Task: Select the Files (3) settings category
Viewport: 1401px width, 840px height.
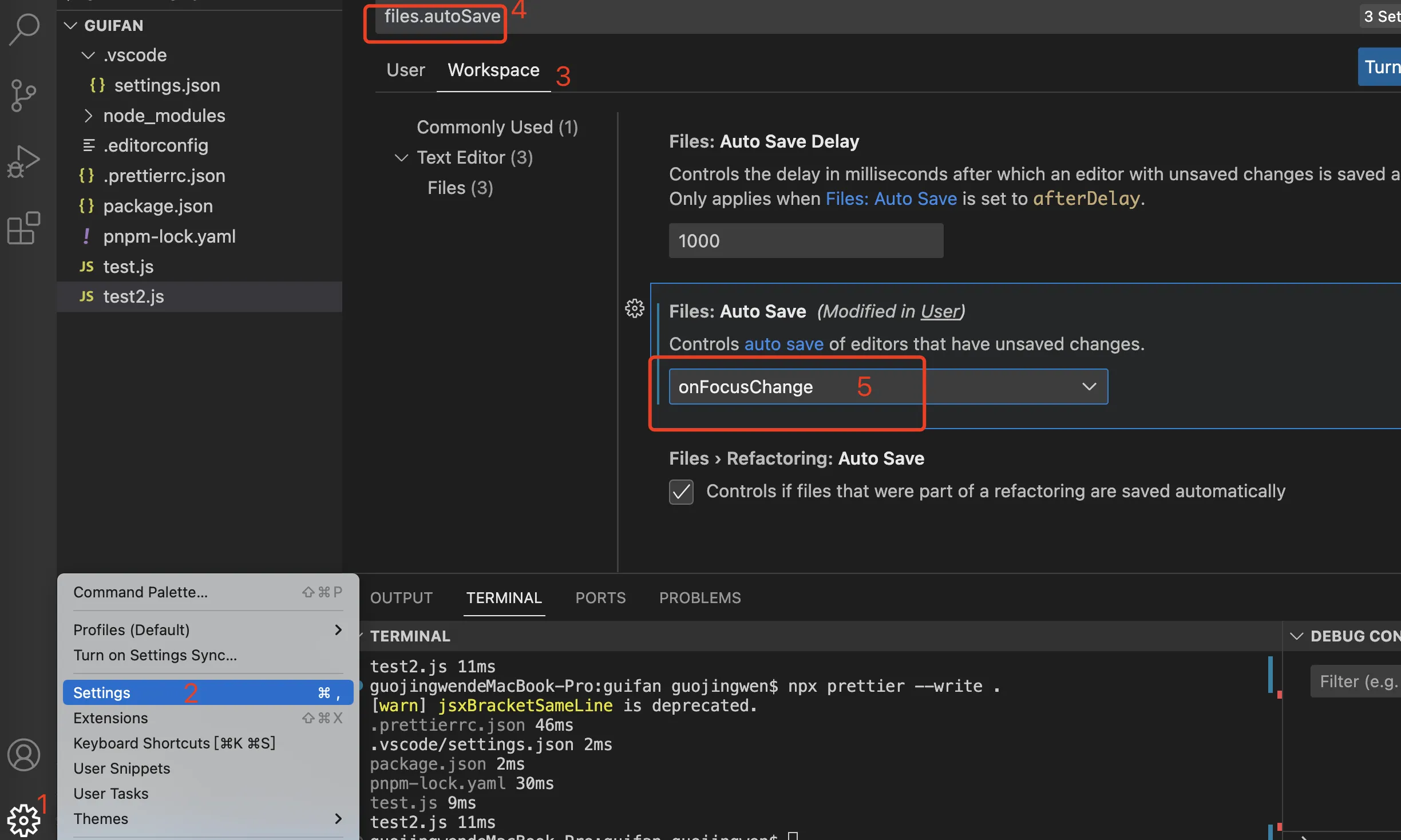Action: click(460, 188)
